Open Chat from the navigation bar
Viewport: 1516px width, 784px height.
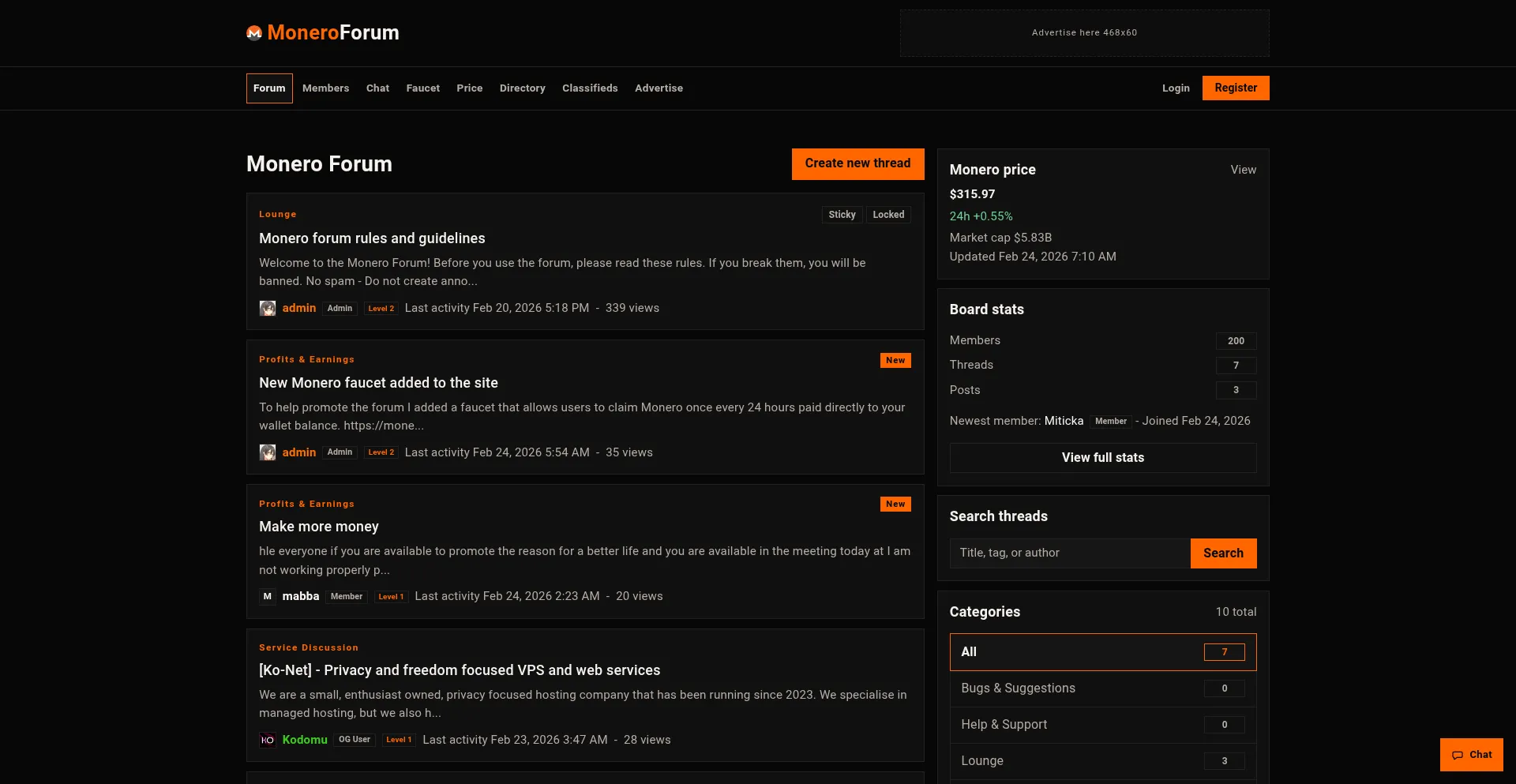tap(377, 88)
